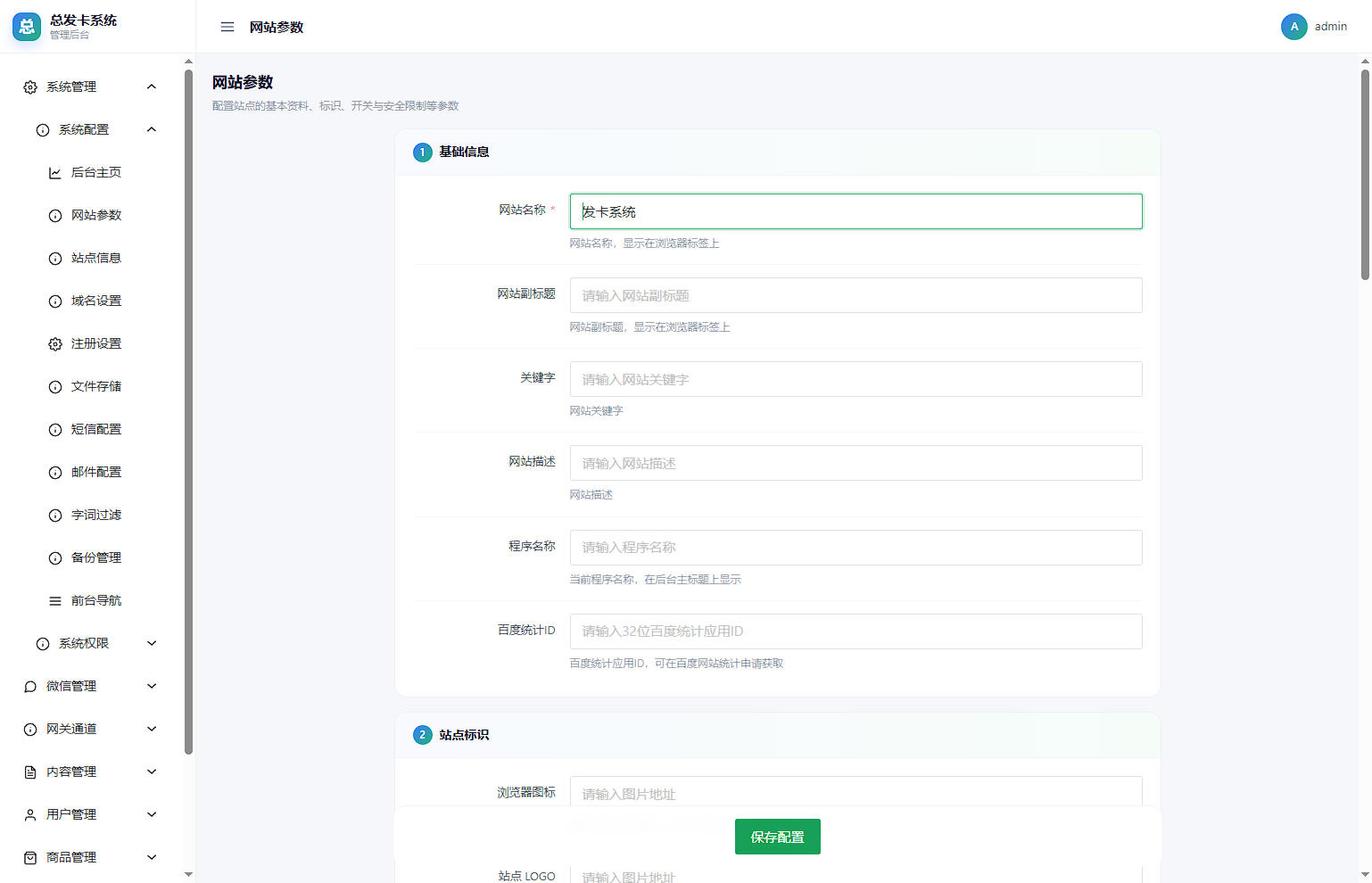This screenshot has height=883, width=1372.
Task: Click the 短信配置 sidebar icon
Action: tap(55, 429)
